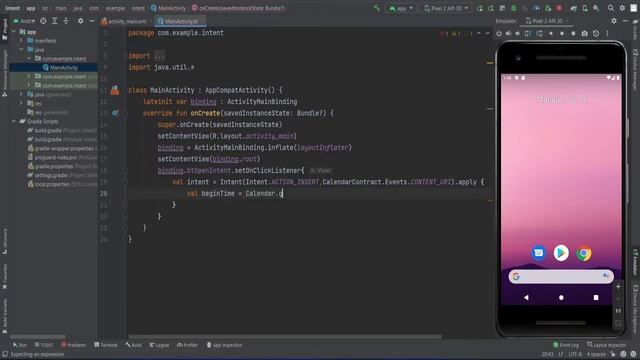Open the Project tool window tab

[x=4, y=29]
